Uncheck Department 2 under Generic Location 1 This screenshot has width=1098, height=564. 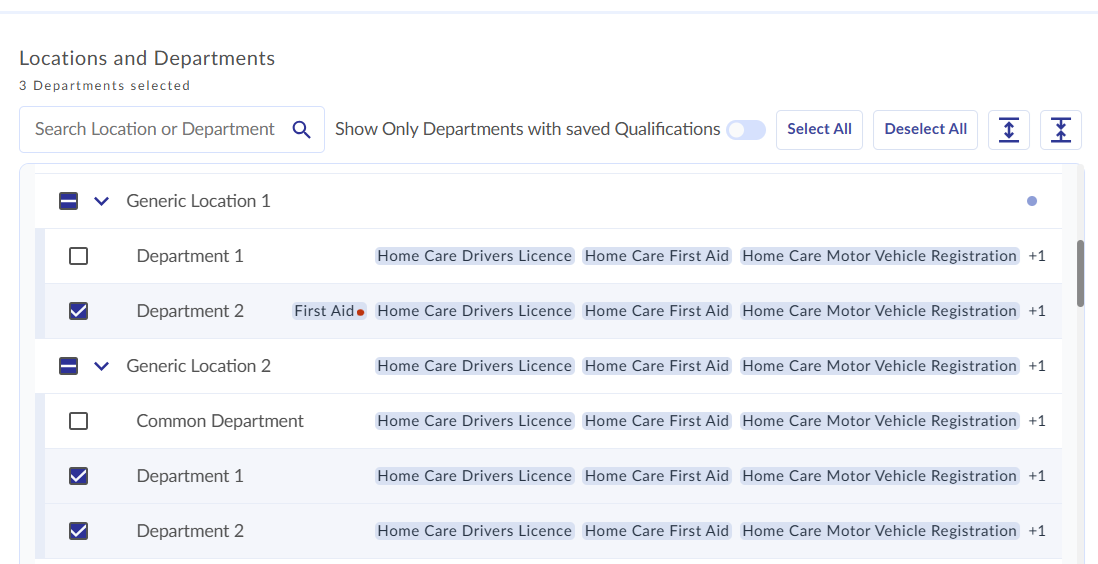[78, 310]
